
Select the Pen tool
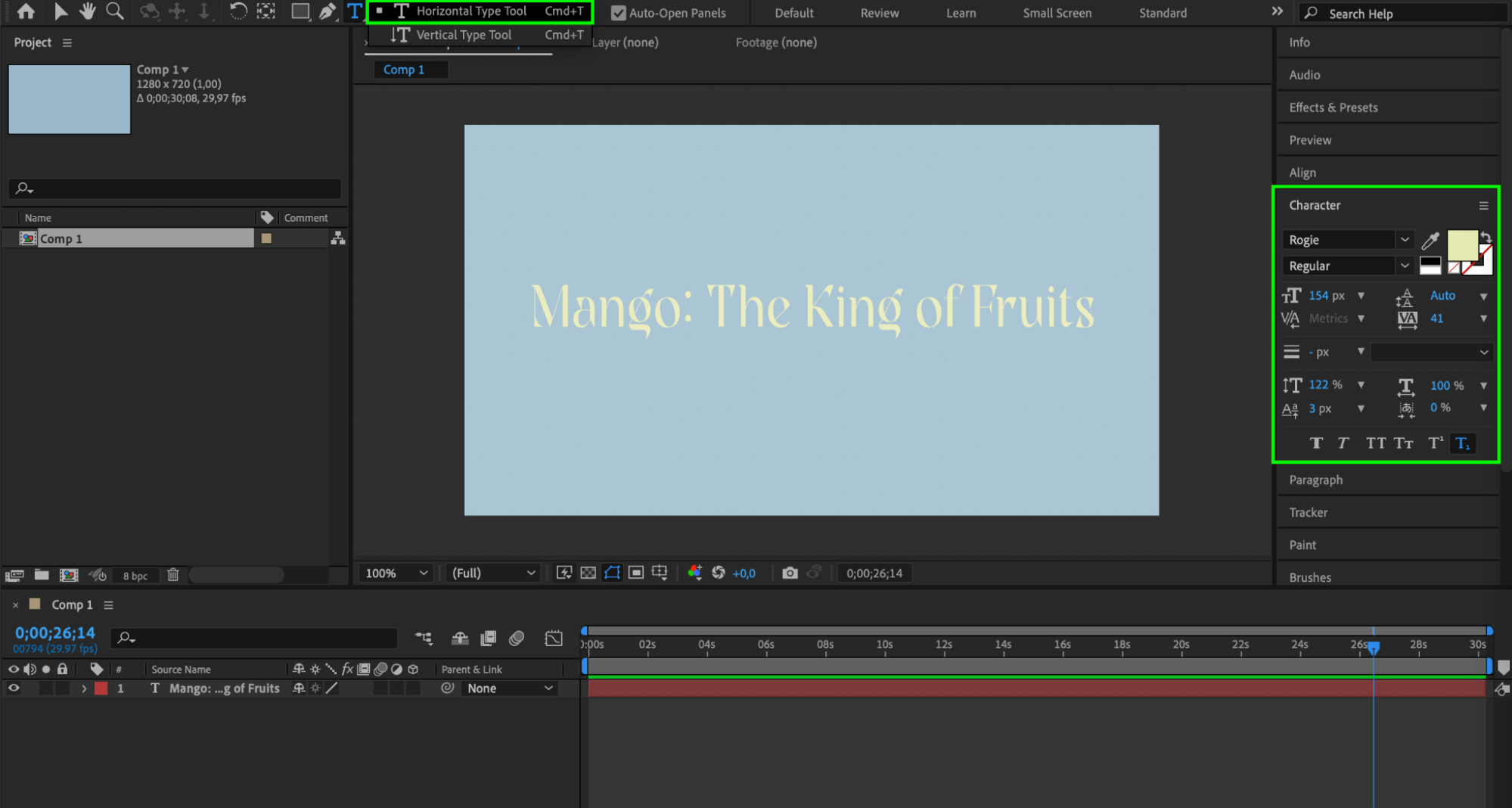coord(327,11)
